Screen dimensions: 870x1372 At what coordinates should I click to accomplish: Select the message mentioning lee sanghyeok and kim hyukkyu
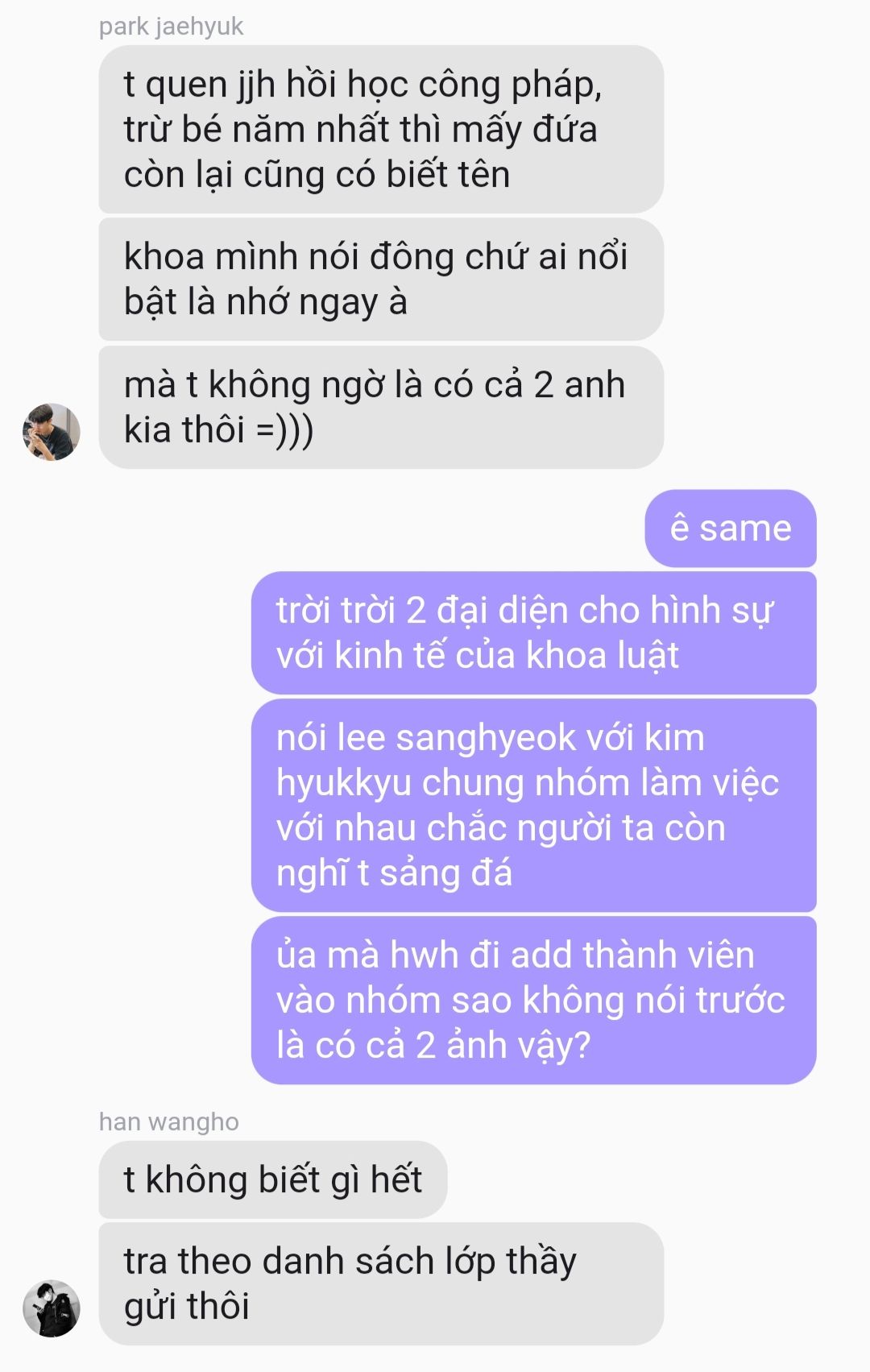[534, 805]
